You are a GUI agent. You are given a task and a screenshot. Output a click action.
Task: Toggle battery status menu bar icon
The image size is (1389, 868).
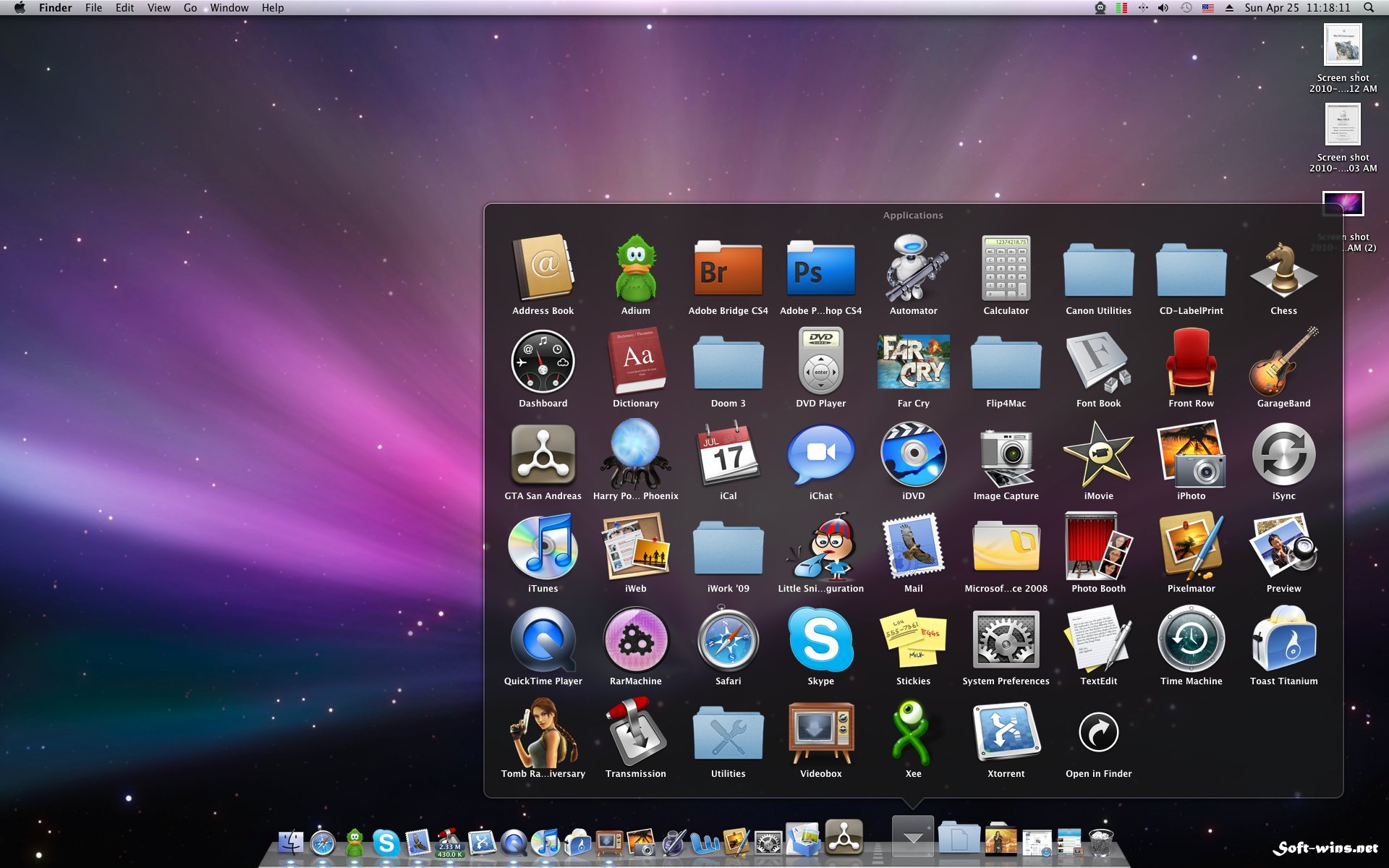[x=1120, y=8]
